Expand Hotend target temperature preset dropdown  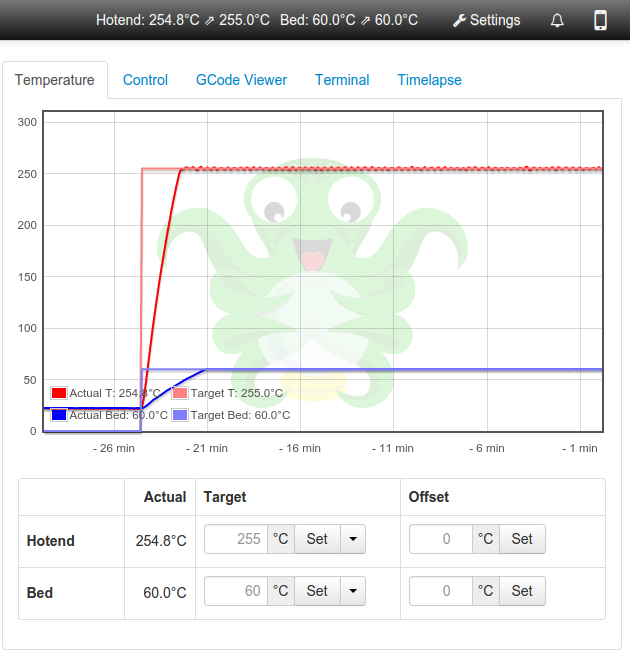pyautogui.click(x=353, y=539)
